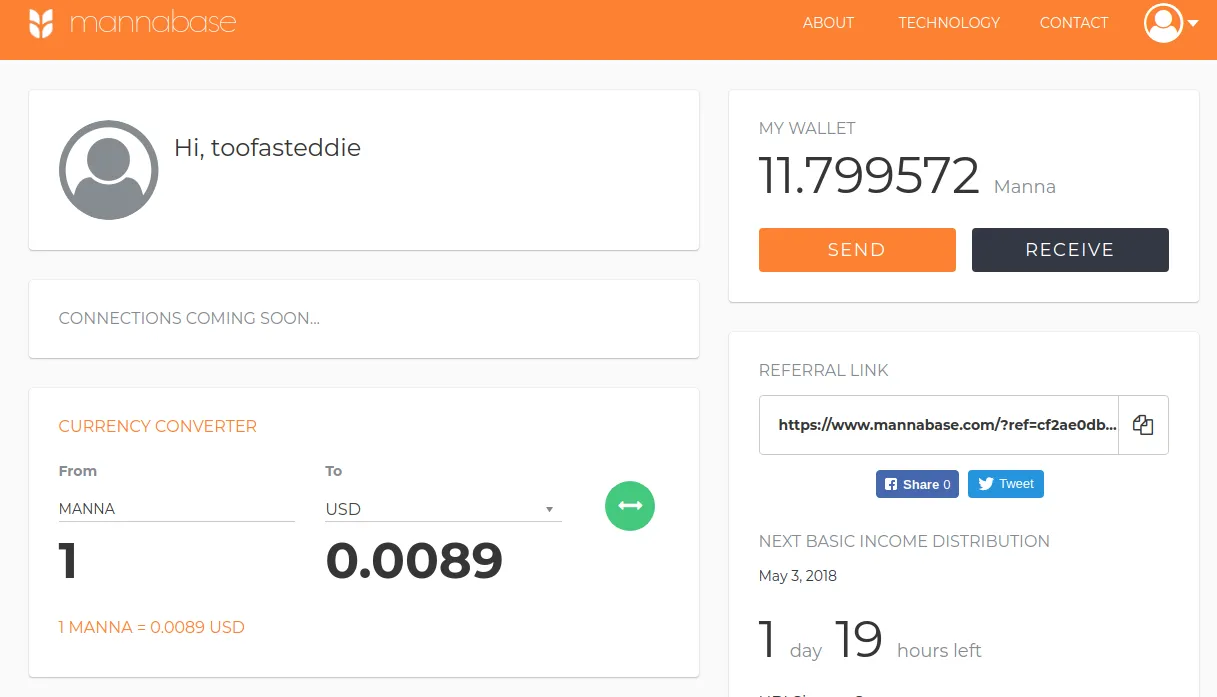Viewport: 1217px width, 697px height.
Task: Click the 'hours left' countdown text
Action: 939,651
